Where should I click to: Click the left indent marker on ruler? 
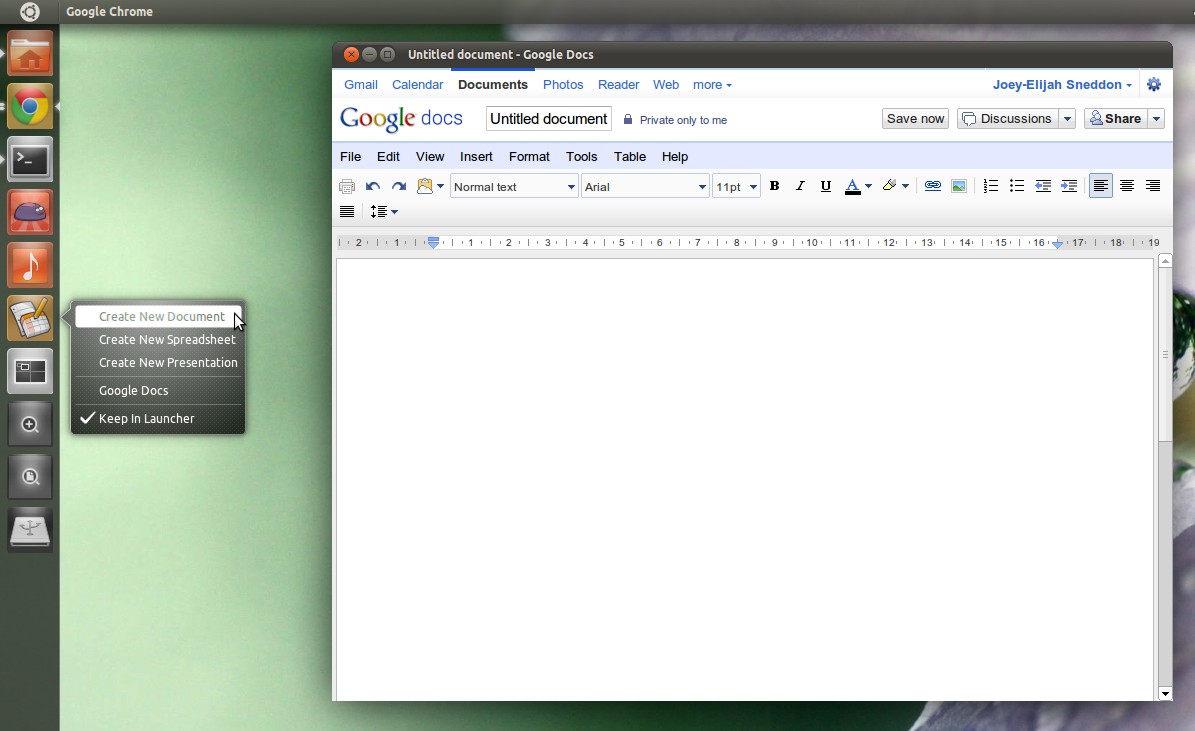[x=433, y=242]
